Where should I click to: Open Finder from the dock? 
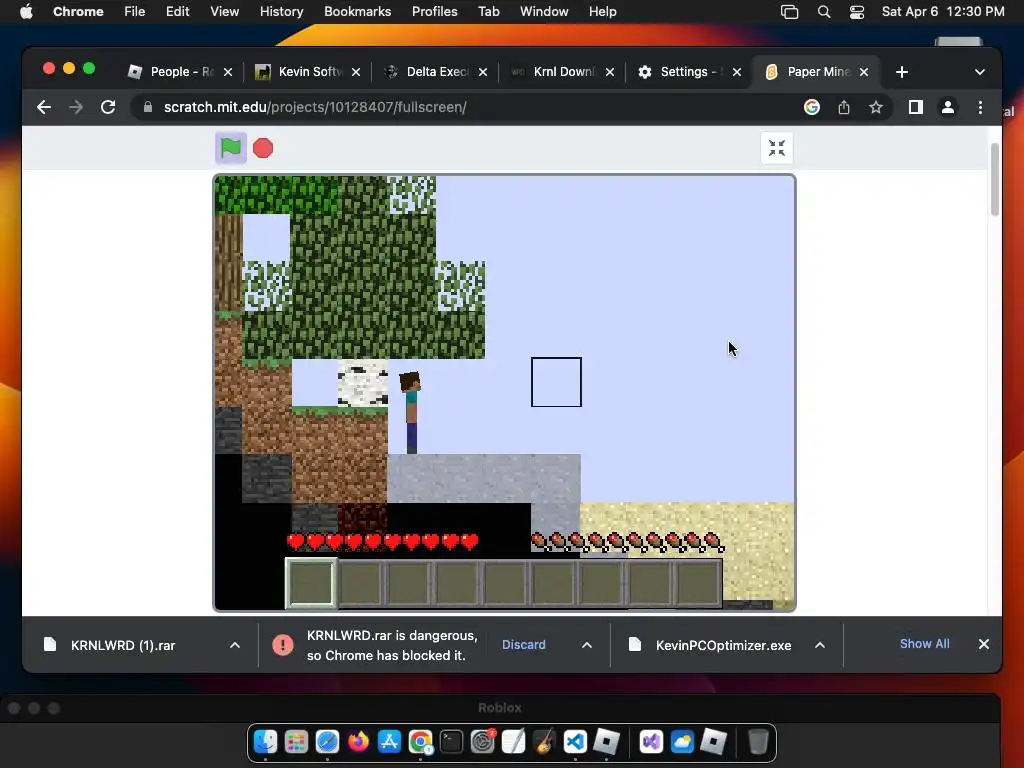pos(265,742)
